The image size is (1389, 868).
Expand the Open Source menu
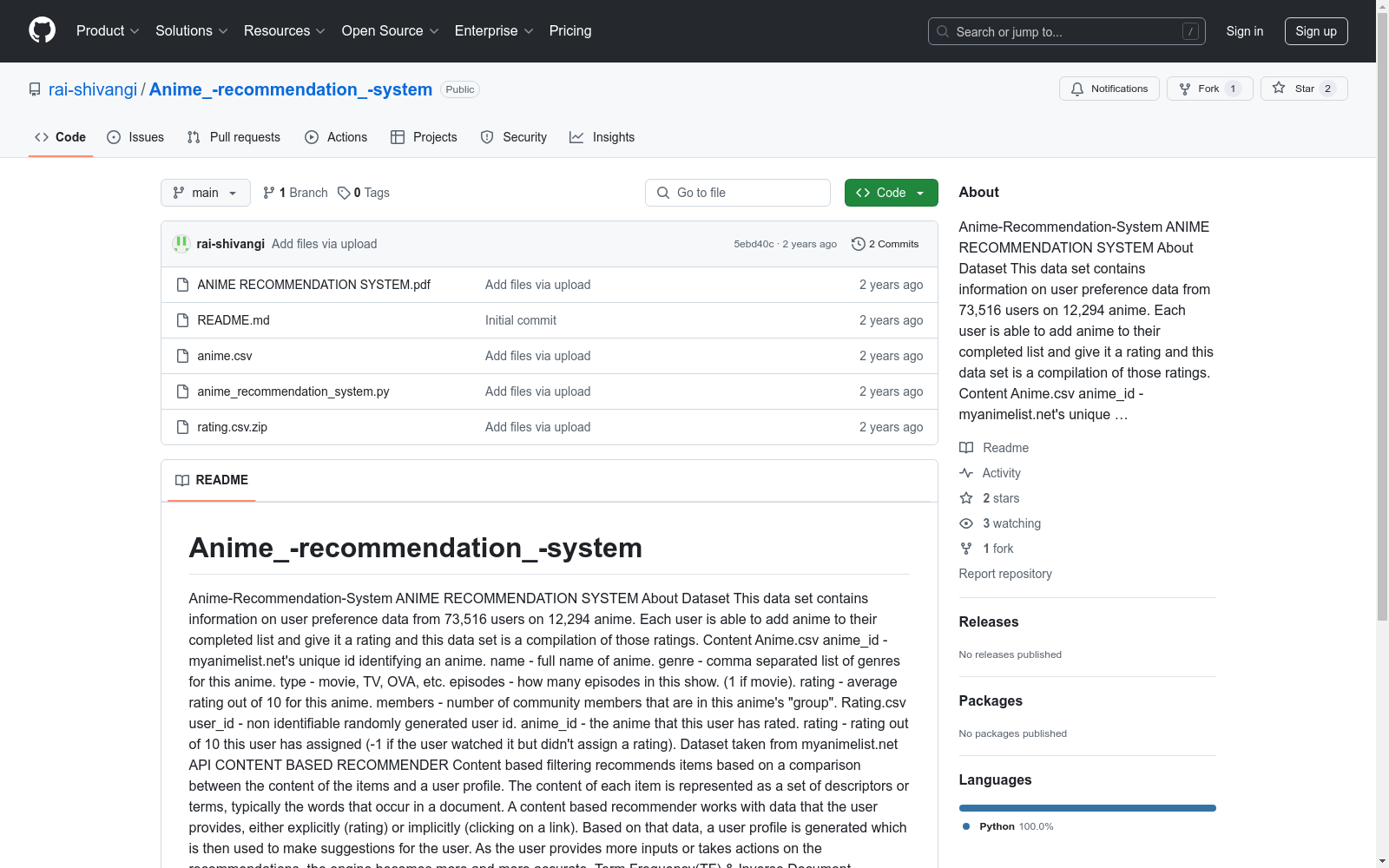click(x=391, y=30)
